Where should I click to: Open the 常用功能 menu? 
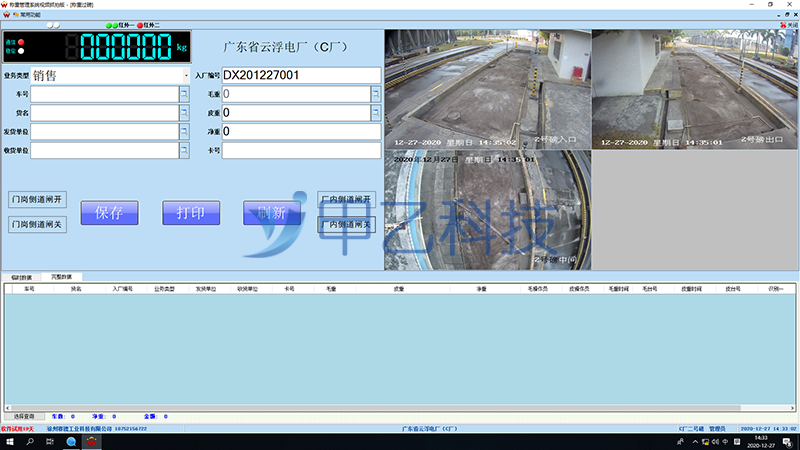click(x=27, y=13)
